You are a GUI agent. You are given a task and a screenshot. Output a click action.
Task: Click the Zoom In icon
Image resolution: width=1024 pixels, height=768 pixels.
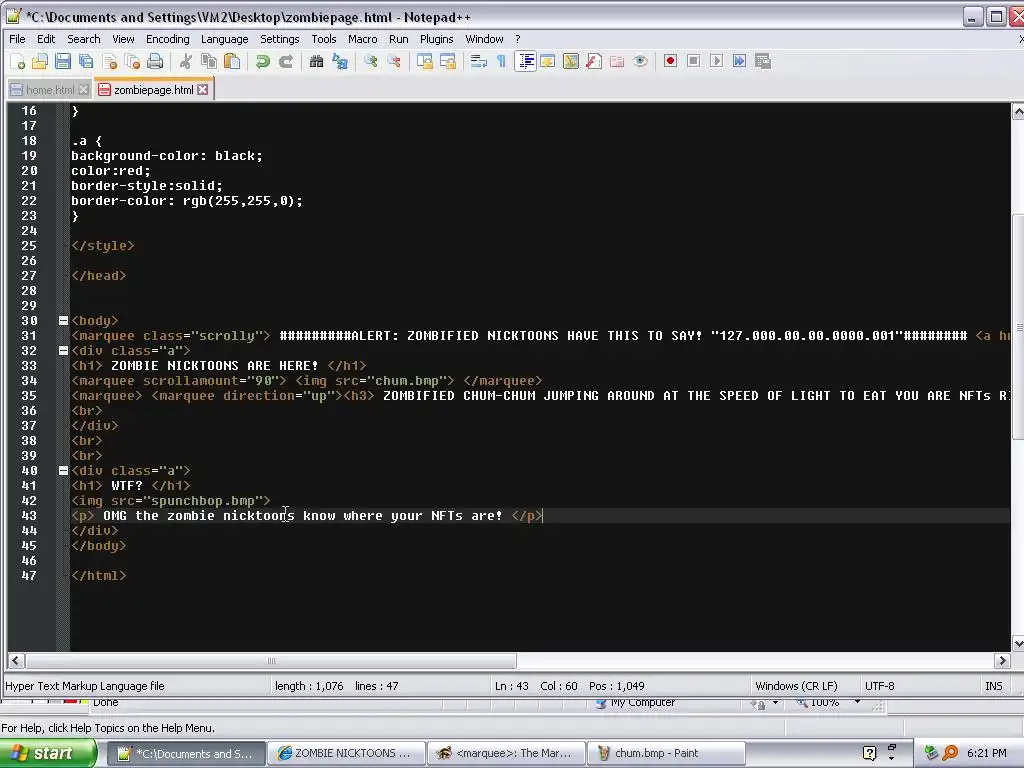click(x=371, y=61)
